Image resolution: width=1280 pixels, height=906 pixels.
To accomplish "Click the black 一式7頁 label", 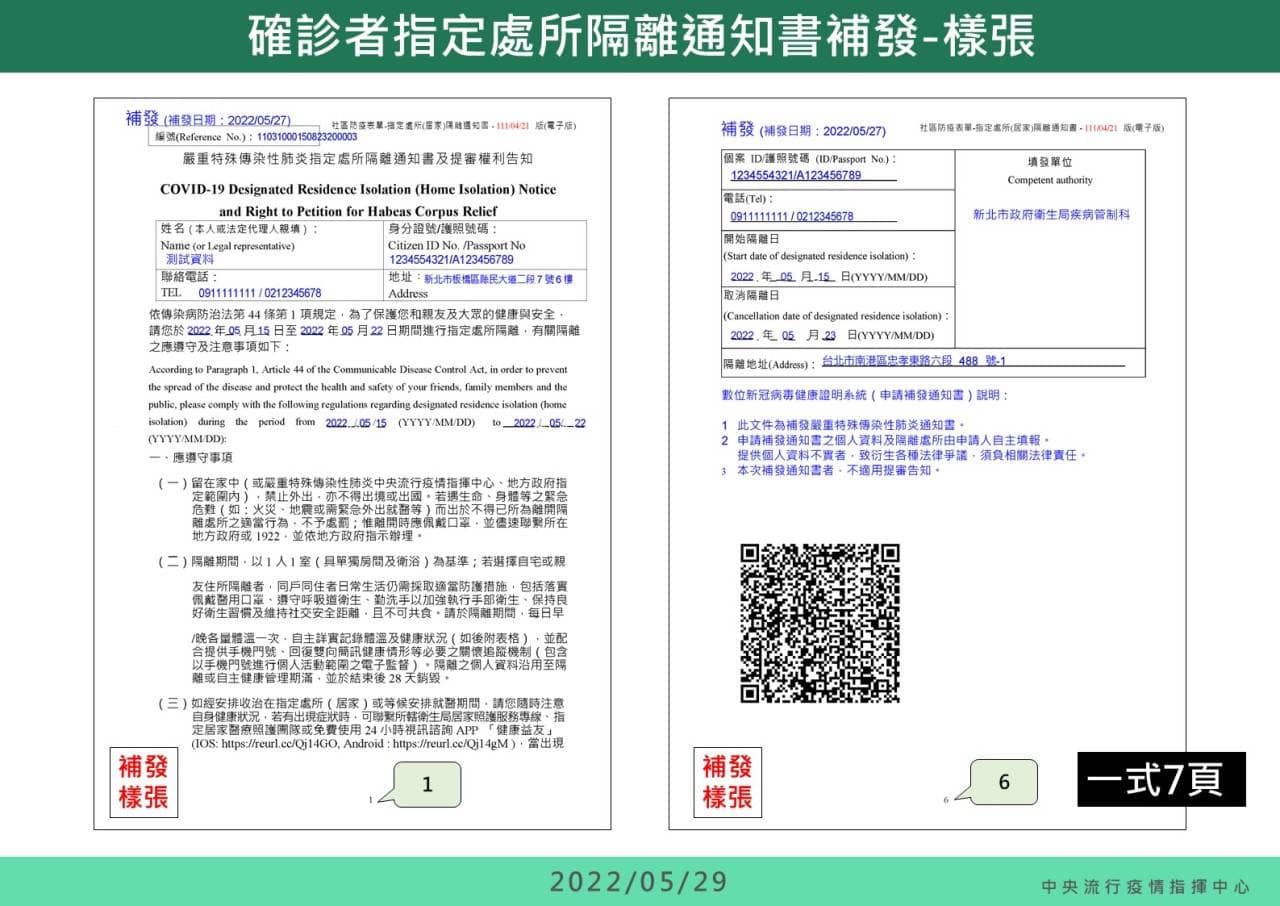I will click(x=1161, y=779).
